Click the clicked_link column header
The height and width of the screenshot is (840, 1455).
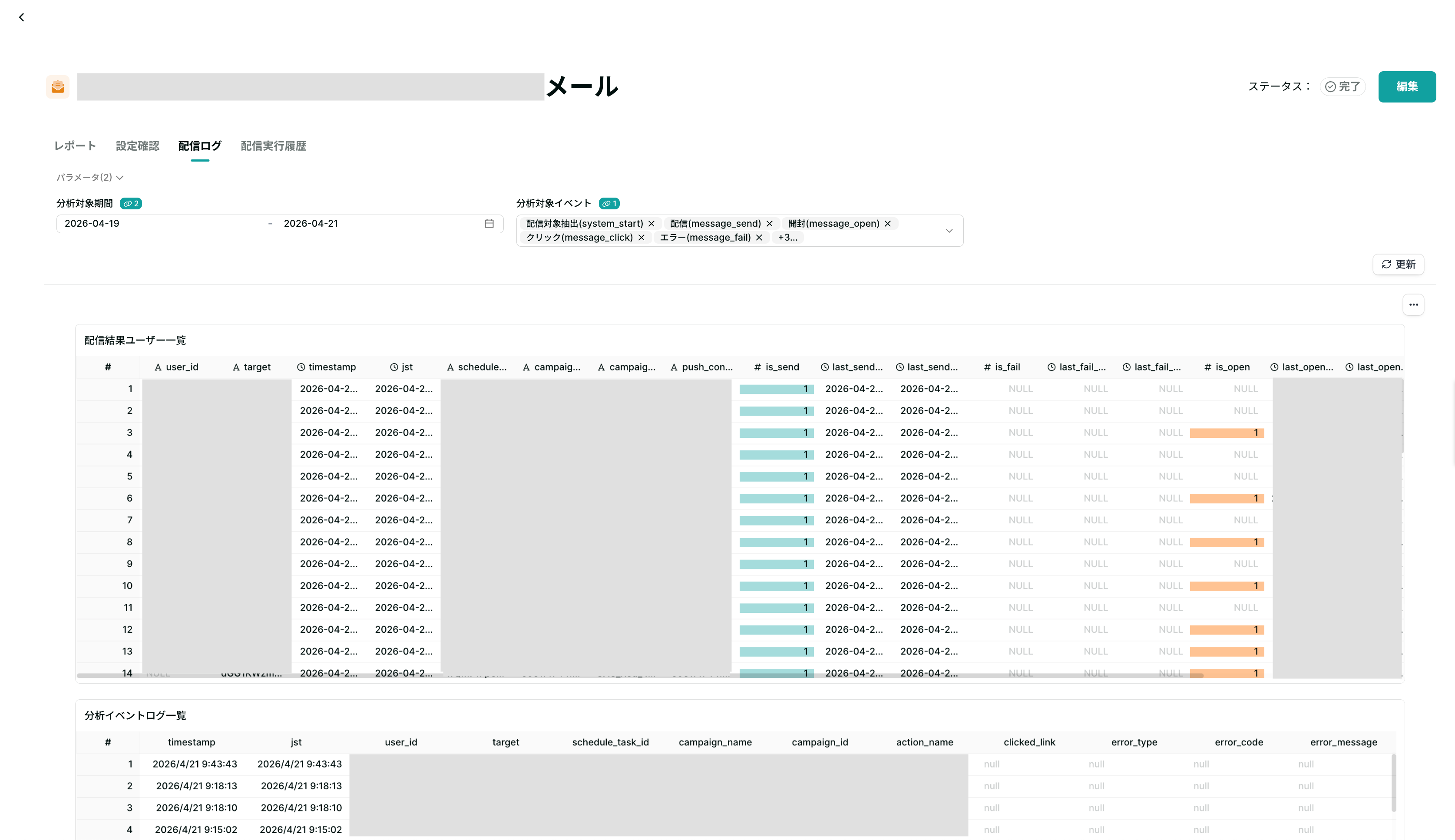pyautogui.click(x=1029, y=742)
